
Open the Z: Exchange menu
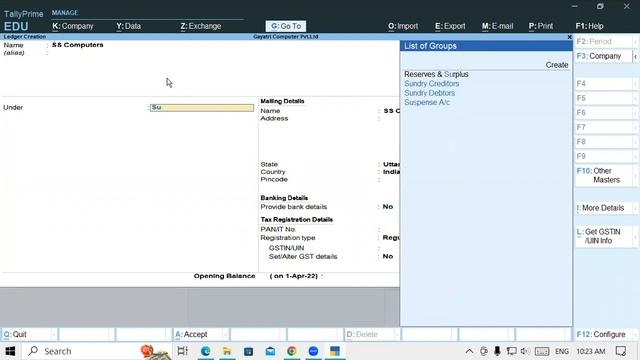coord(200,26)
